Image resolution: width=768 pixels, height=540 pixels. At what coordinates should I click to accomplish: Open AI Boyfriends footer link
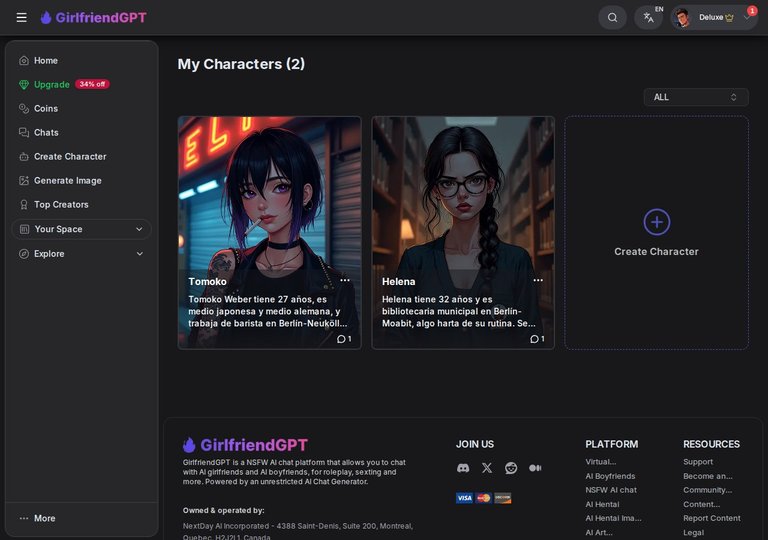click(610, 476)
